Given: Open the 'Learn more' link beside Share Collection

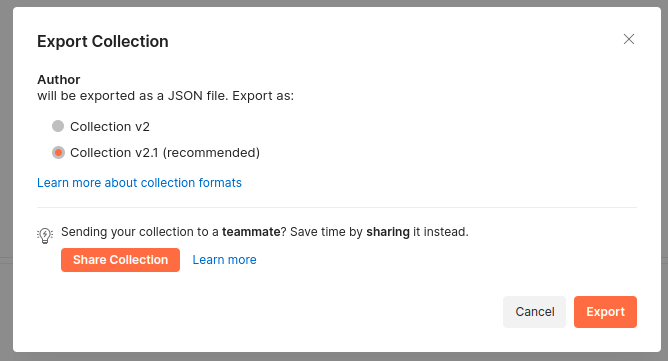Looking at the screenshot, I should pos(225,260).
